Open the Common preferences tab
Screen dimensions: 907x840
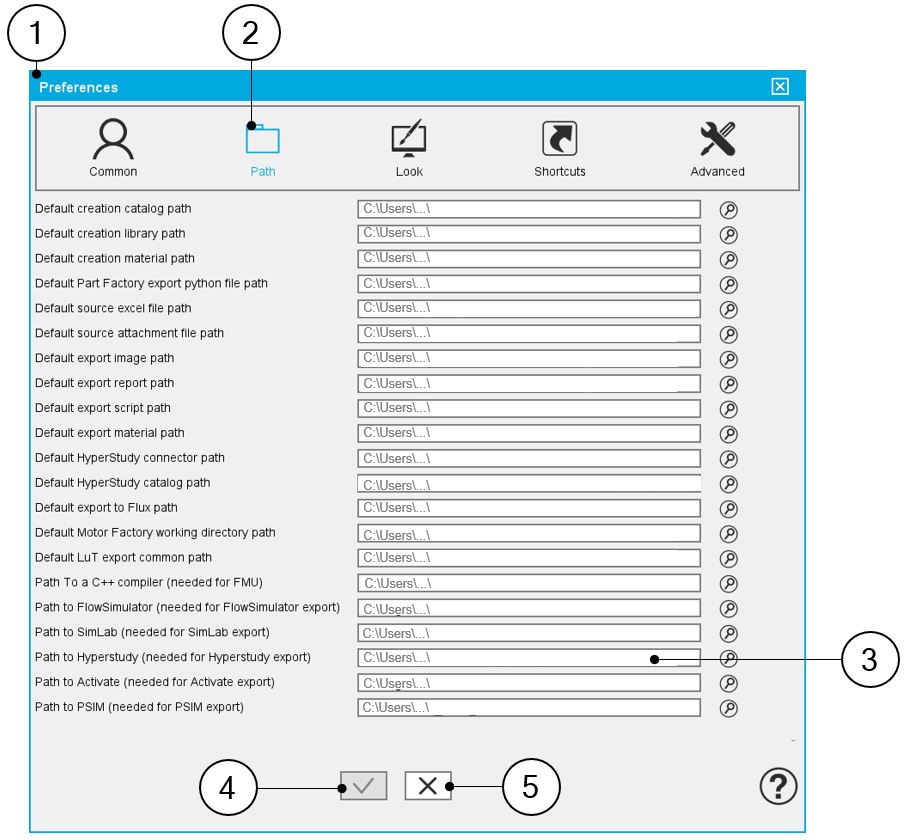113,148
